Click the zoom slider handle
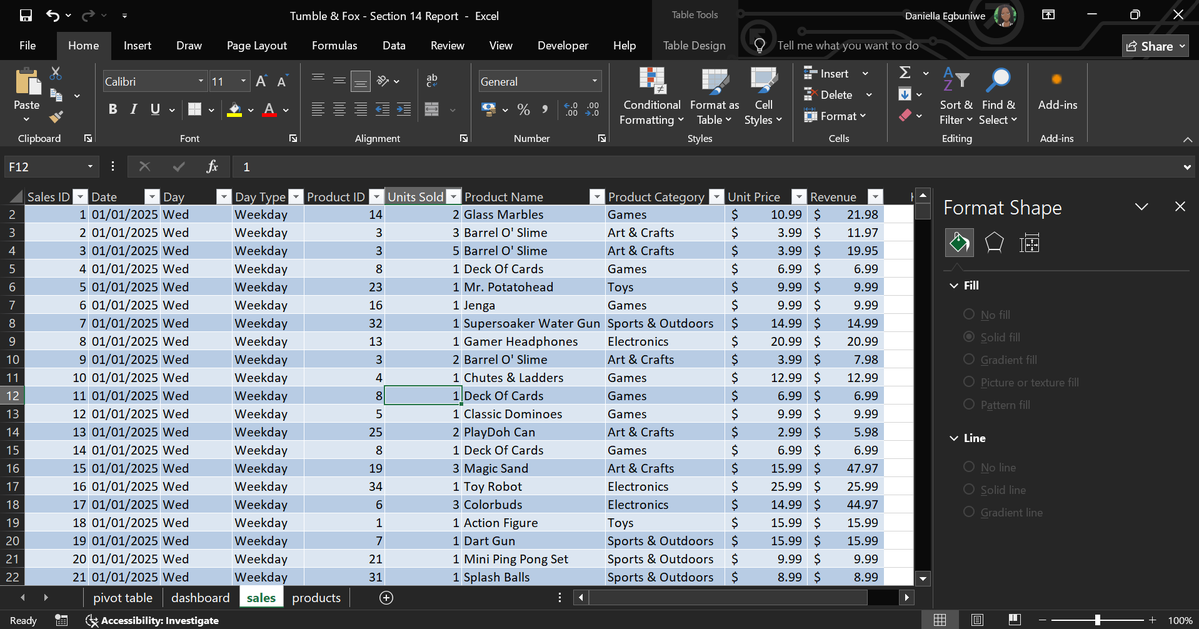Screen dimensions: 1199x629 [x=1097, y=620]
